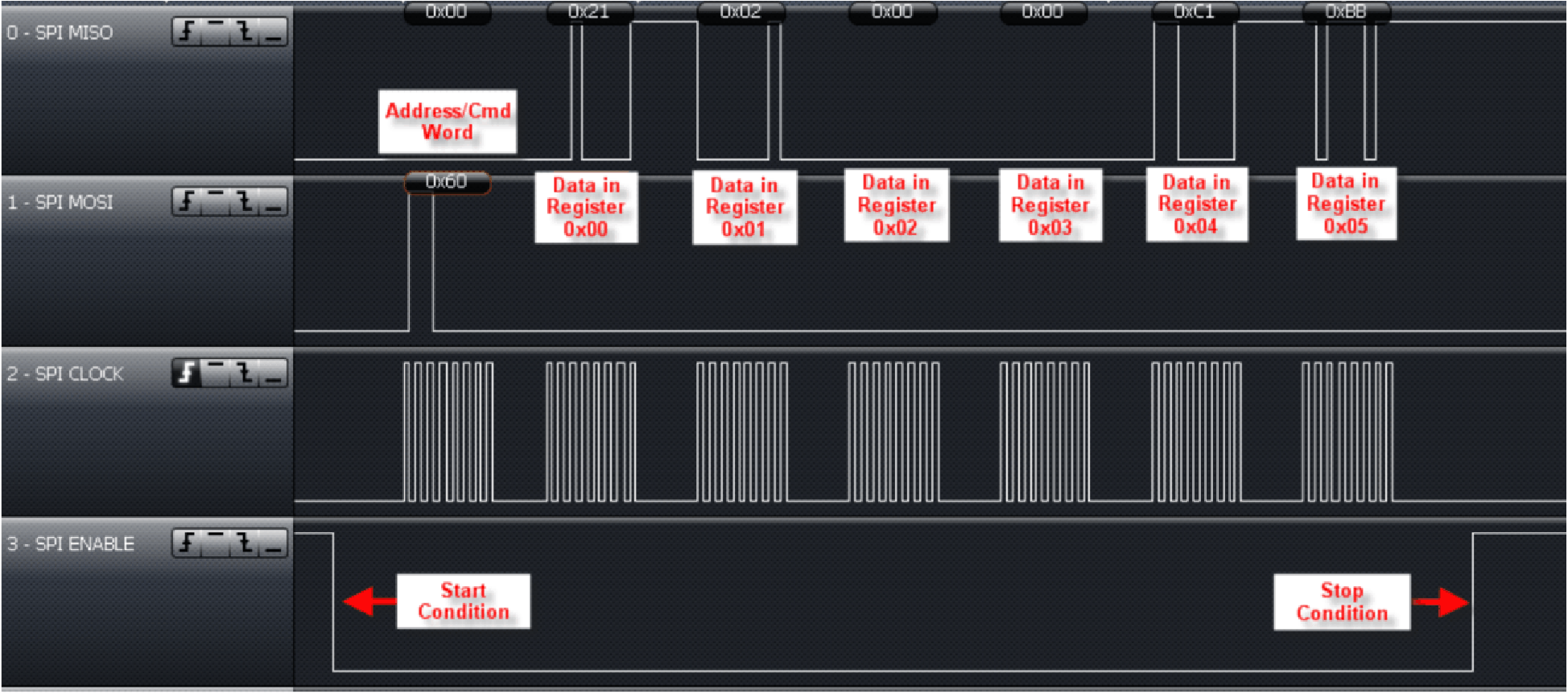Set low level trigger on SPI MISO channel
Viewport: 1568px width, 694px height.
tap(274, 32)
